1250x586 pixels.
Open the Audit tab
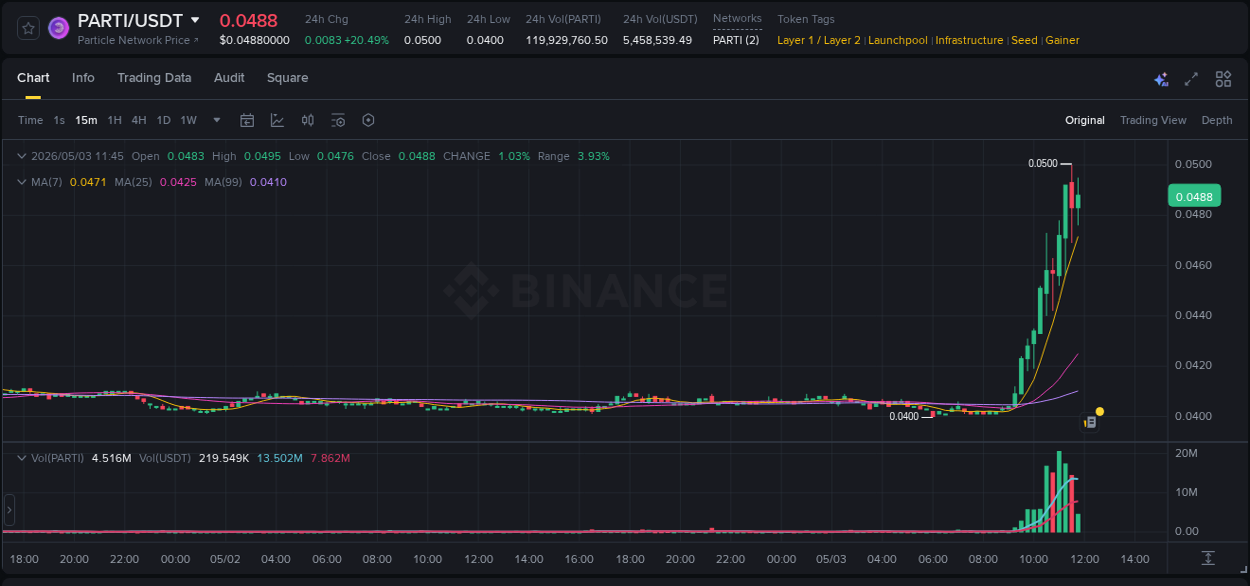point(229,78)
